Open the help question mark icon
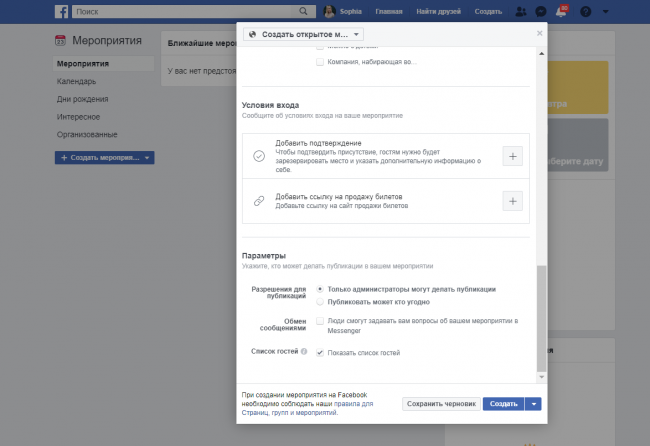The width and height of the screenshot is (650, 446). 585,11
